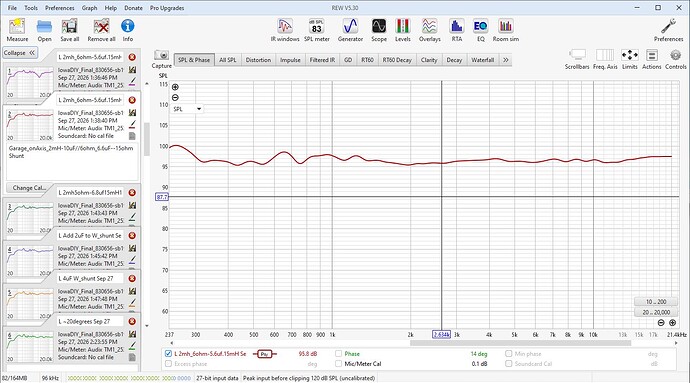Screen dimensions: 690x383
Task: Delete measurement 1 with red X
Action: point(132,57)
